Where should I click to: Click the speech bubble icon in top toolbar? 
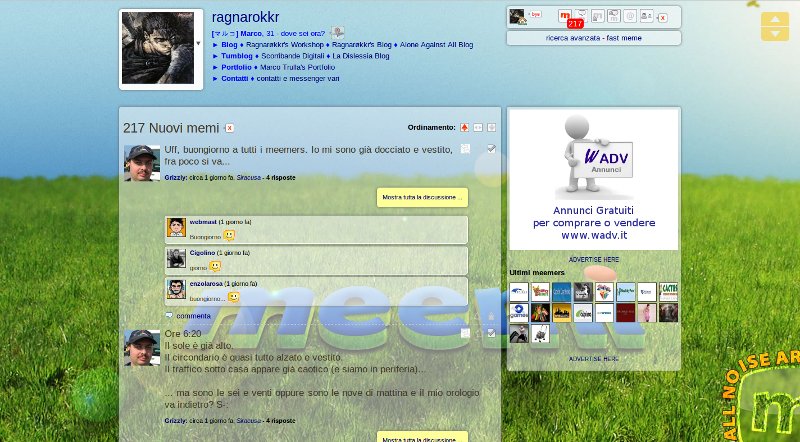point(581,16)
